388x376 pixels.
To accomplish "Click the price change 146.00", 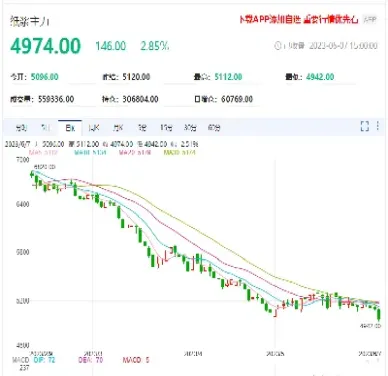I will pyautogui.click(x=111, y=46).
